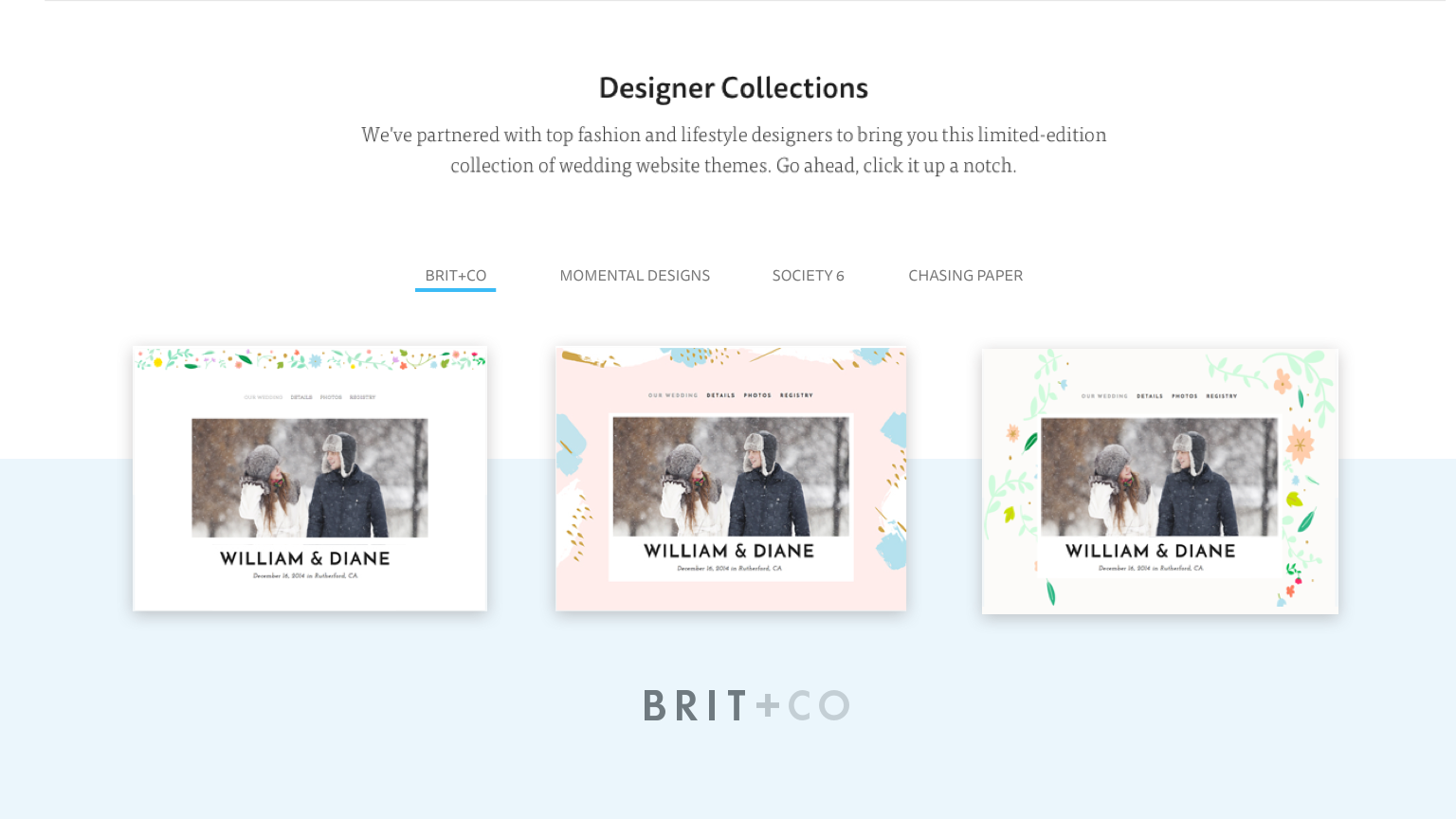Click the large BRIT+CO logo
Viewport: 1456px width, 819px height.
tap(746, 706)
